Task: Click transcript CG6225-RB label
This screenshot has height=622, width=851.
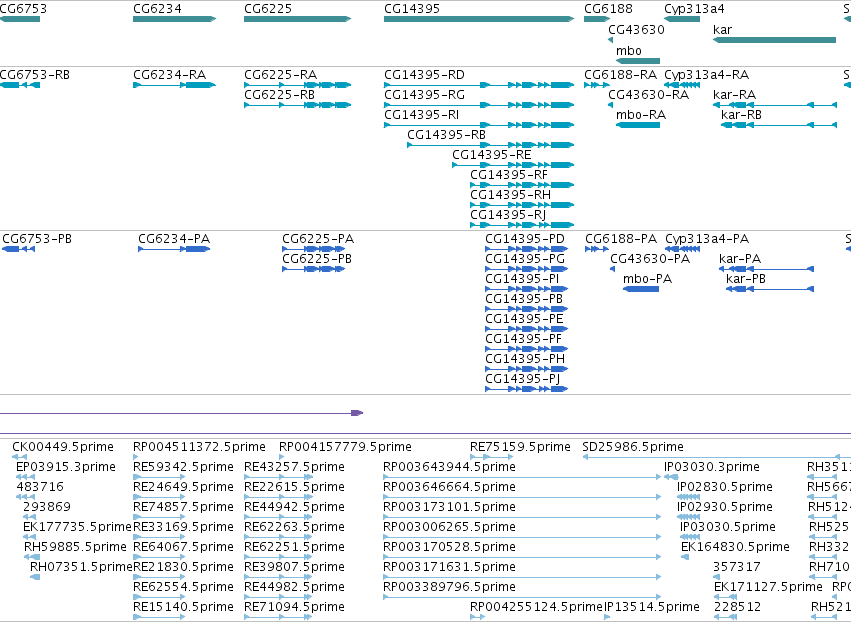Action: coord(280,94)
